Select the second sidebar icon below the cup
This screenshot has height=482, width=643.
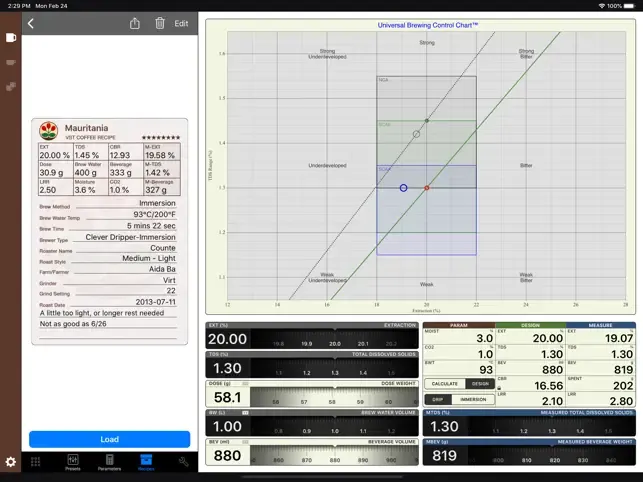11,62
